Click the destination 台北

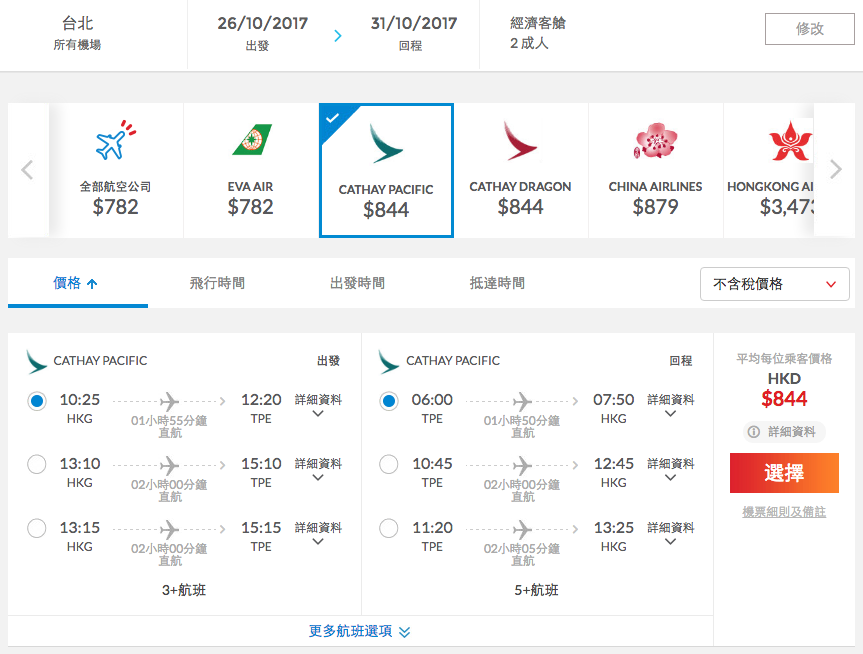[78, 23]
